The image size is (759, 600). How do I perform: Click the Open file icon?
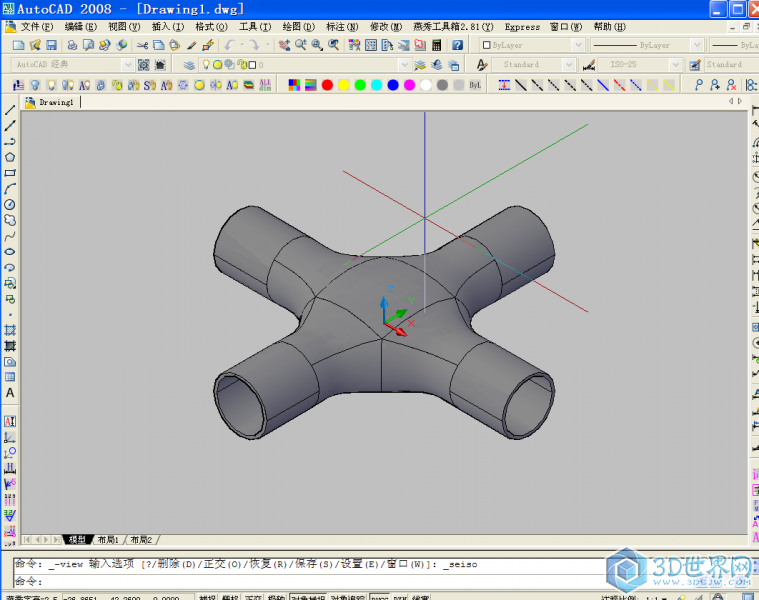click(x=35, y=45)
